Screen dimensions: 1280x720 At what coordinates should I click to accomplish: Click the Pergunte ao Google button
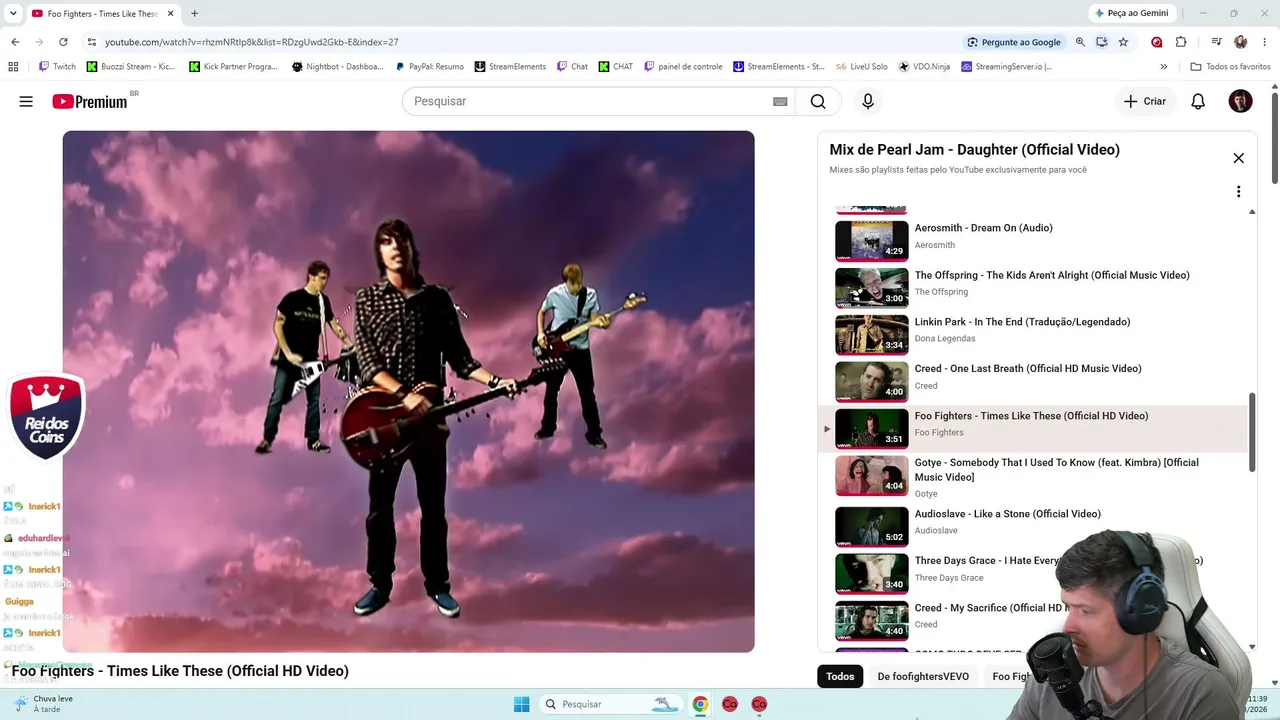[x=1014, y=42]
